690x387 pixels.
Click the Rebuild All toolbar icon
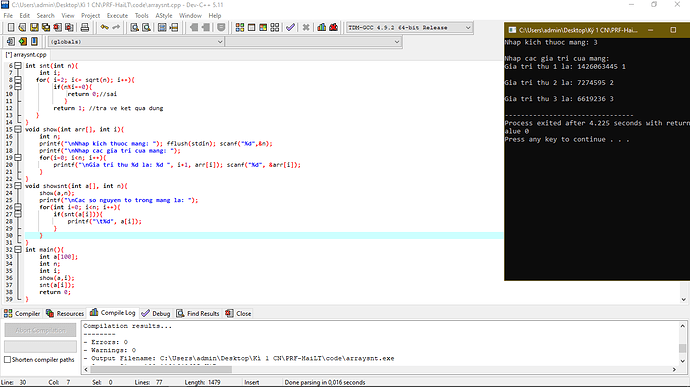click(275, 27)
